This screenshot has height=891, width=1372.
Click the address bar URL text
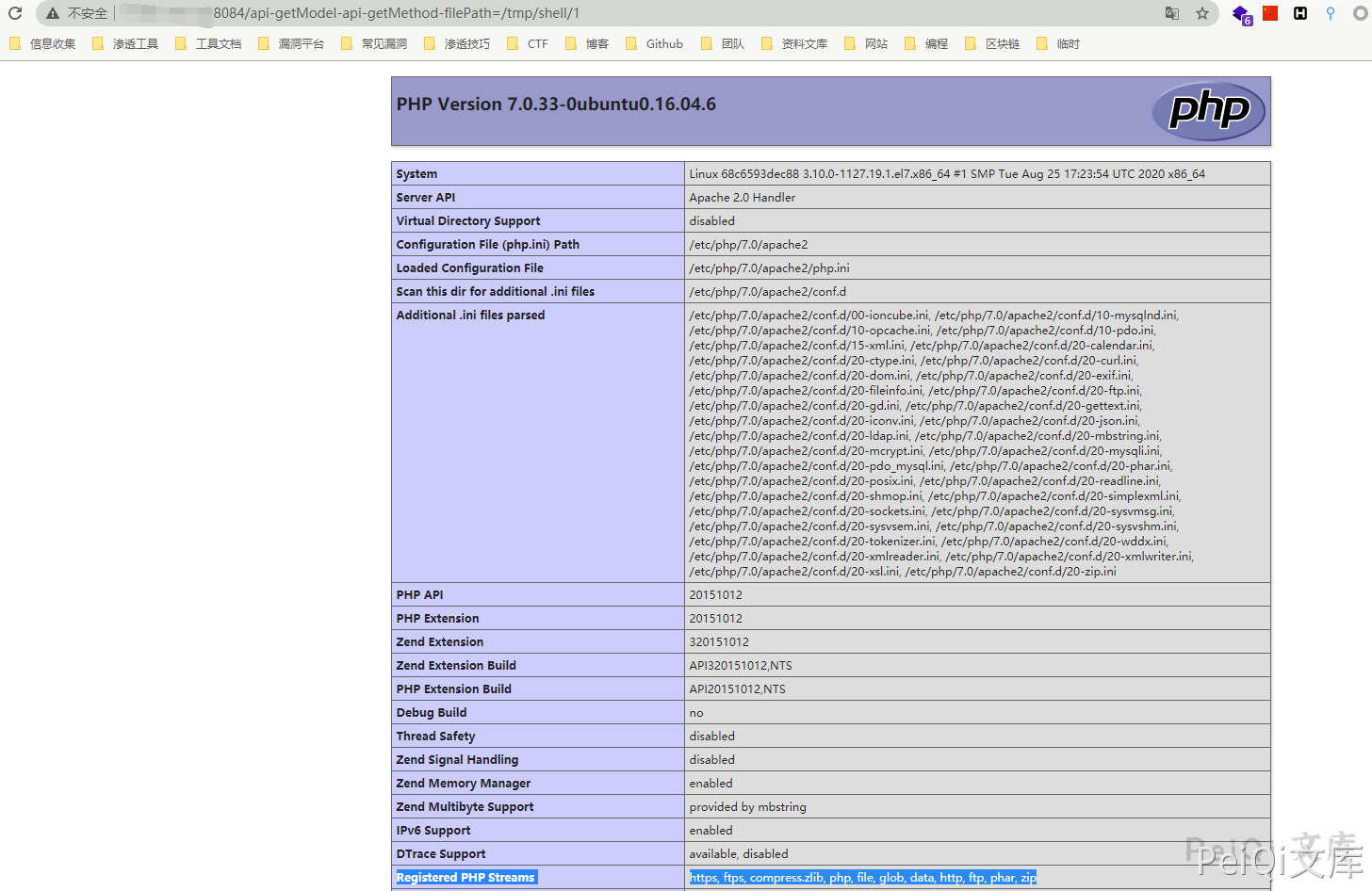tap(396, 13)
